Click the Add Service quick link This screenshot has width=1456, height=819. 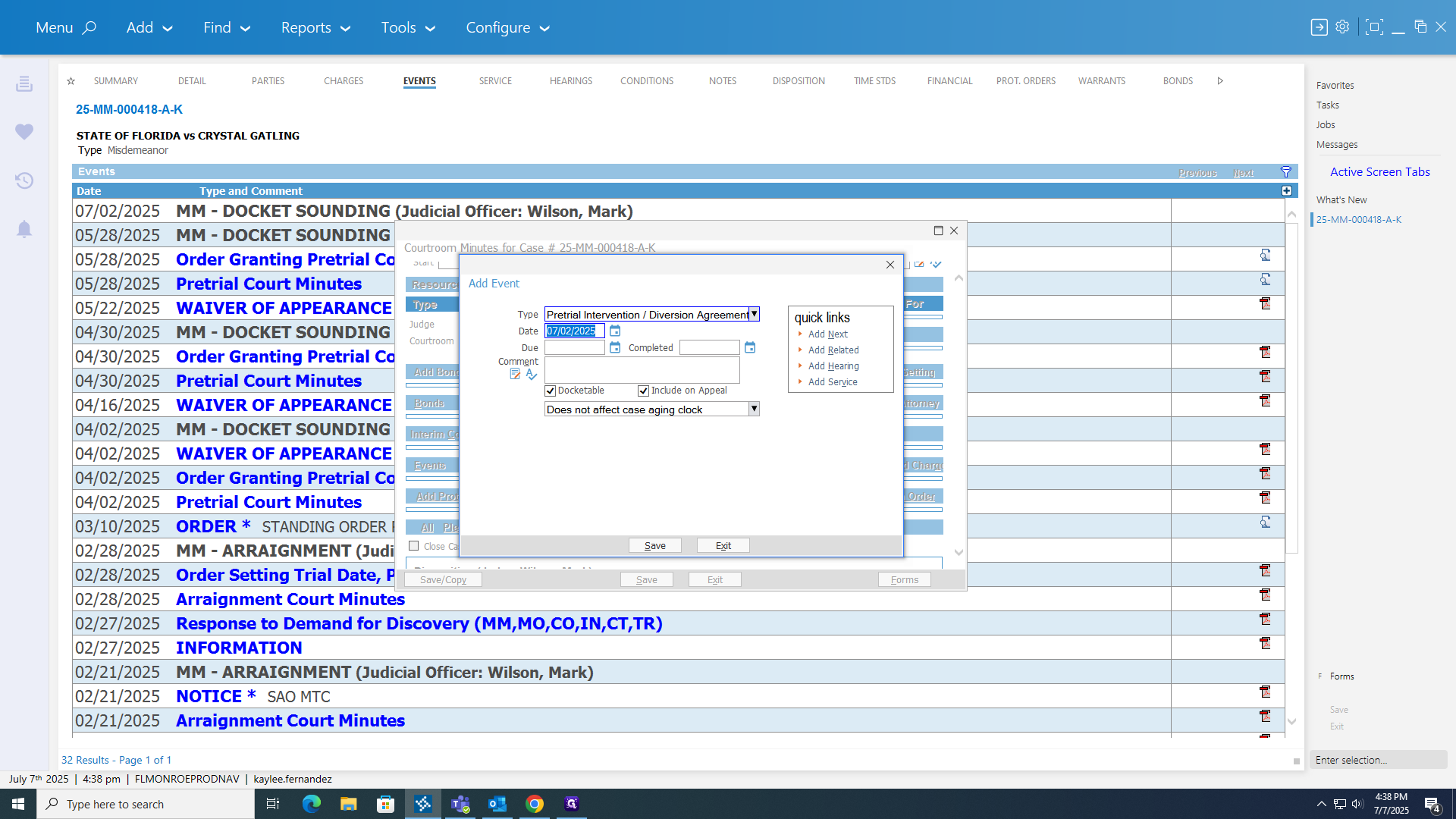point(833,382)
